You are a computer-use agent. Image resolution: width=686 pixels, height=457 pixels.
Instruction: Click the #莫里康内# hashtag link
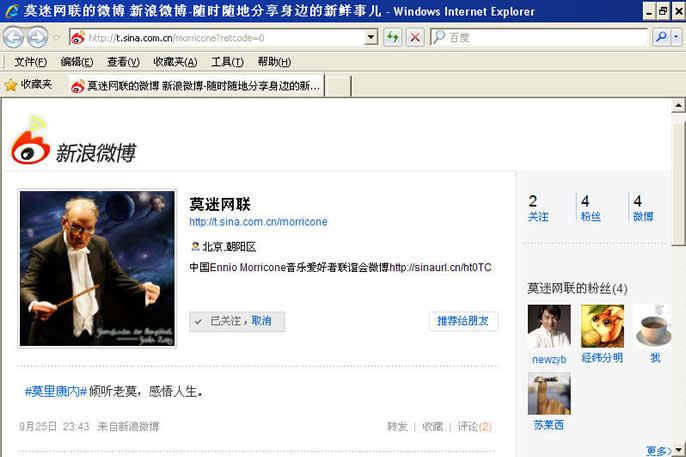click(x=56, y=391)
